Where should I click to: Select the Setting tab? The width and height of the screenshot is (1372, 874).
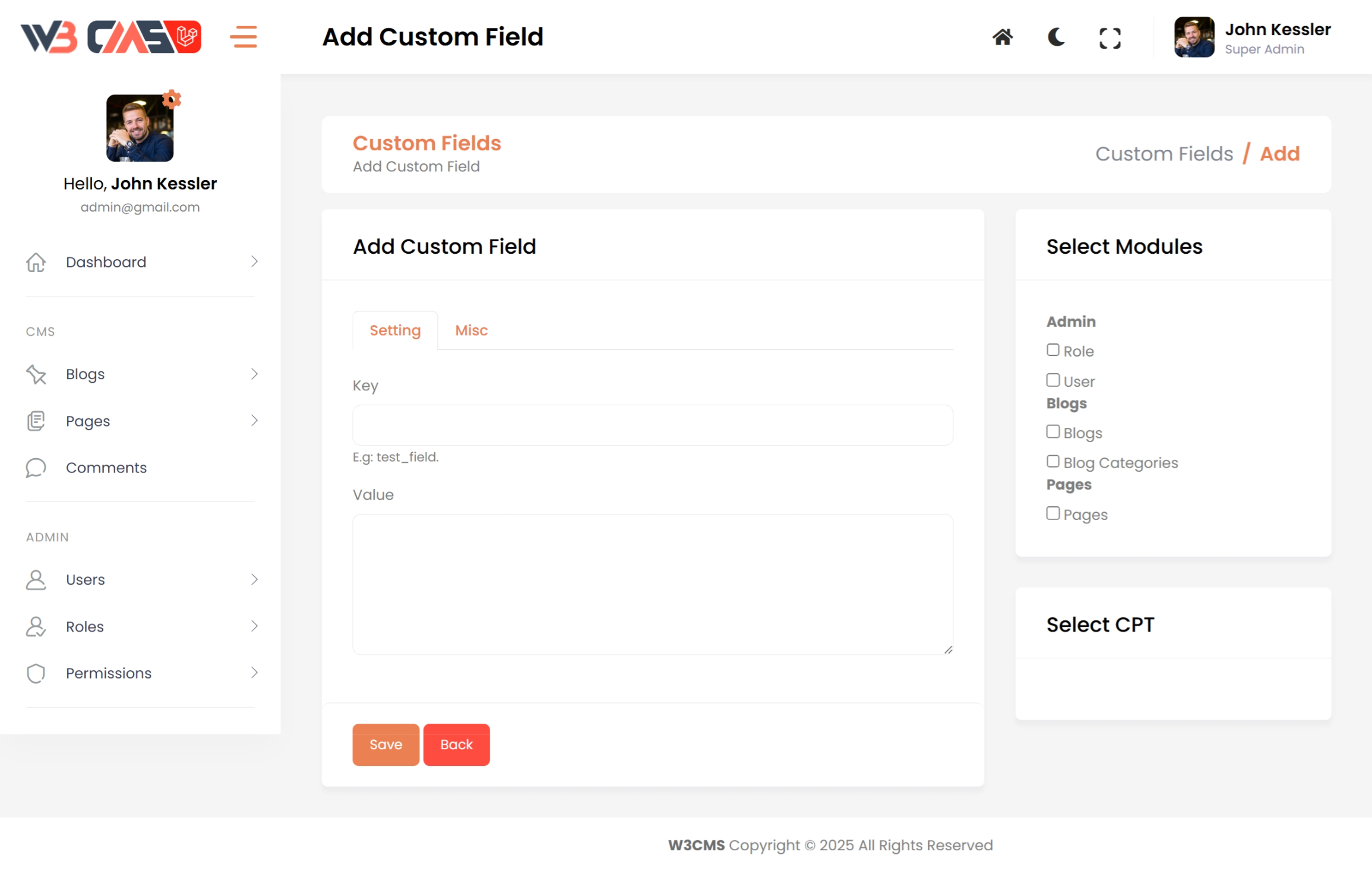click(x=394, y=330)
